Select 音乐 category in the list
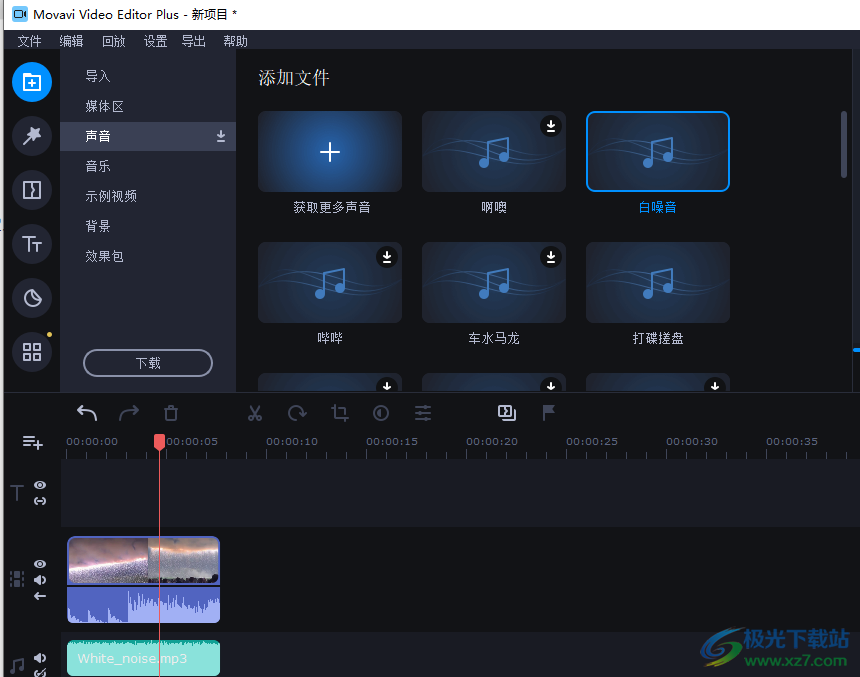Image resolution: width=860 pixels, height=677 pixels. [x=98, y=166]
